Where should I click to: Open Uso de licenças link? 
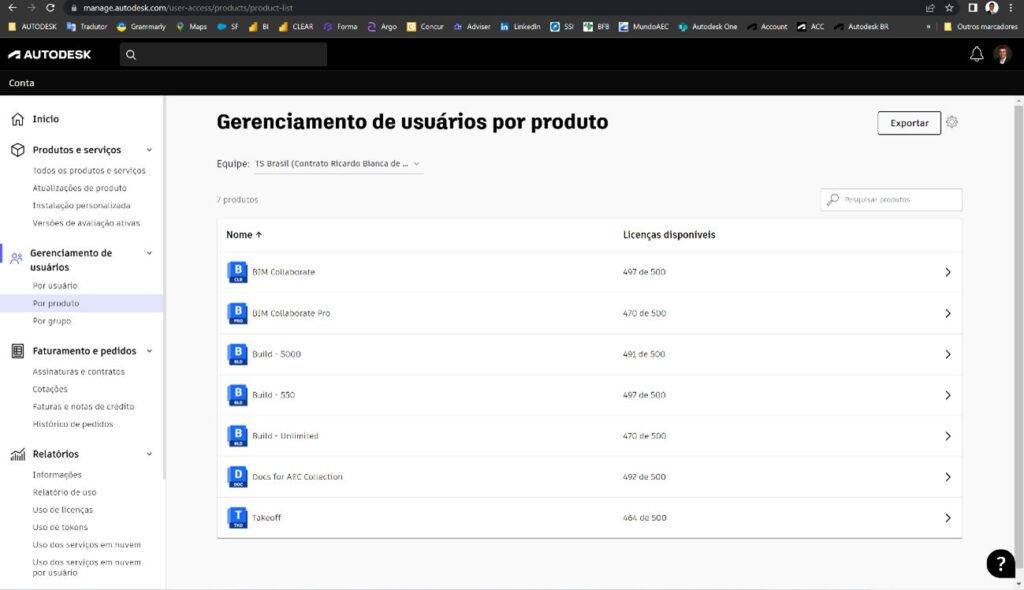(63, 510)
